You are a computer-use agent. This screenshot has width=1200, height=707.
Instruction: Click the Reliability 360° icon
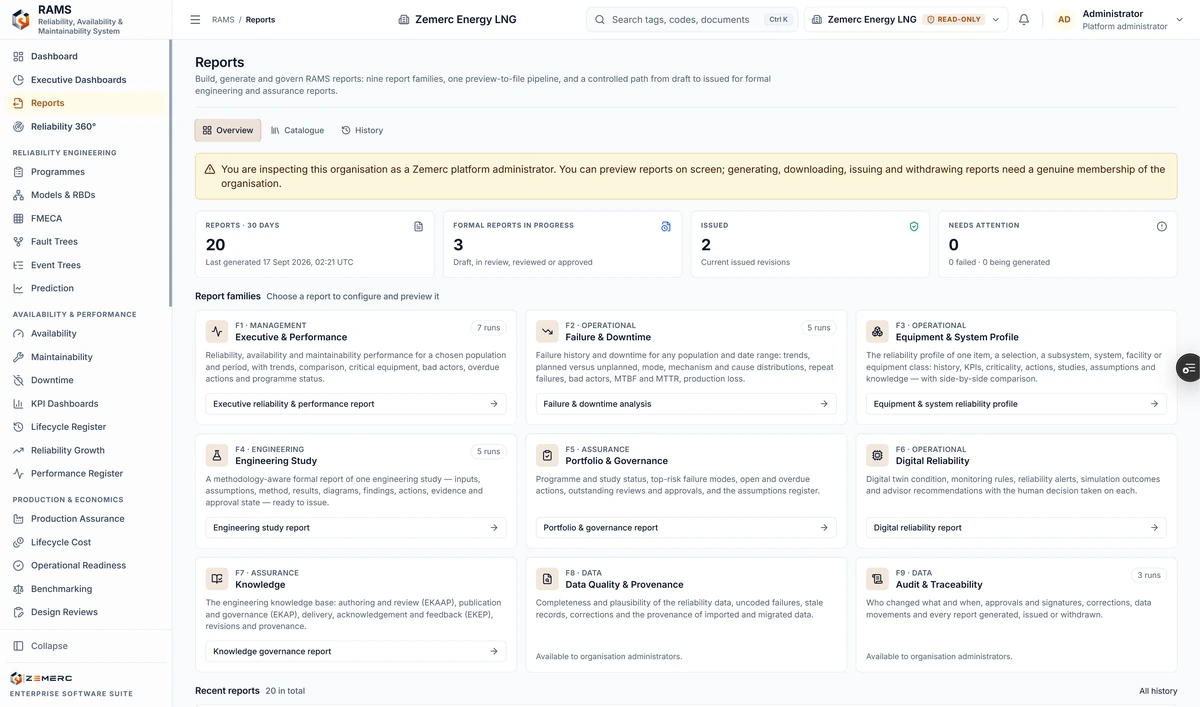(19, 127)
